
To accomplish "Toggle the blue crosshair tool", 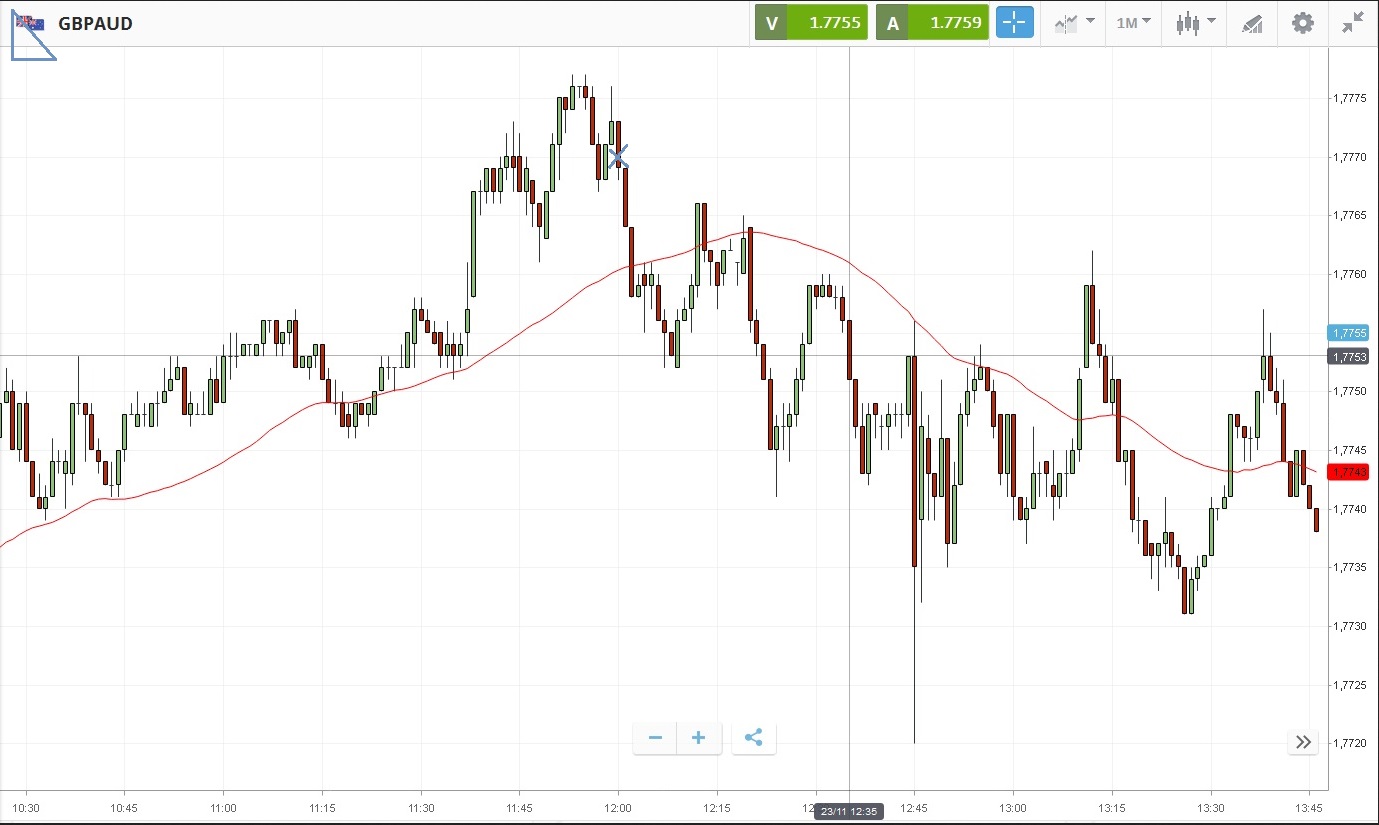I will (1014, 22).
